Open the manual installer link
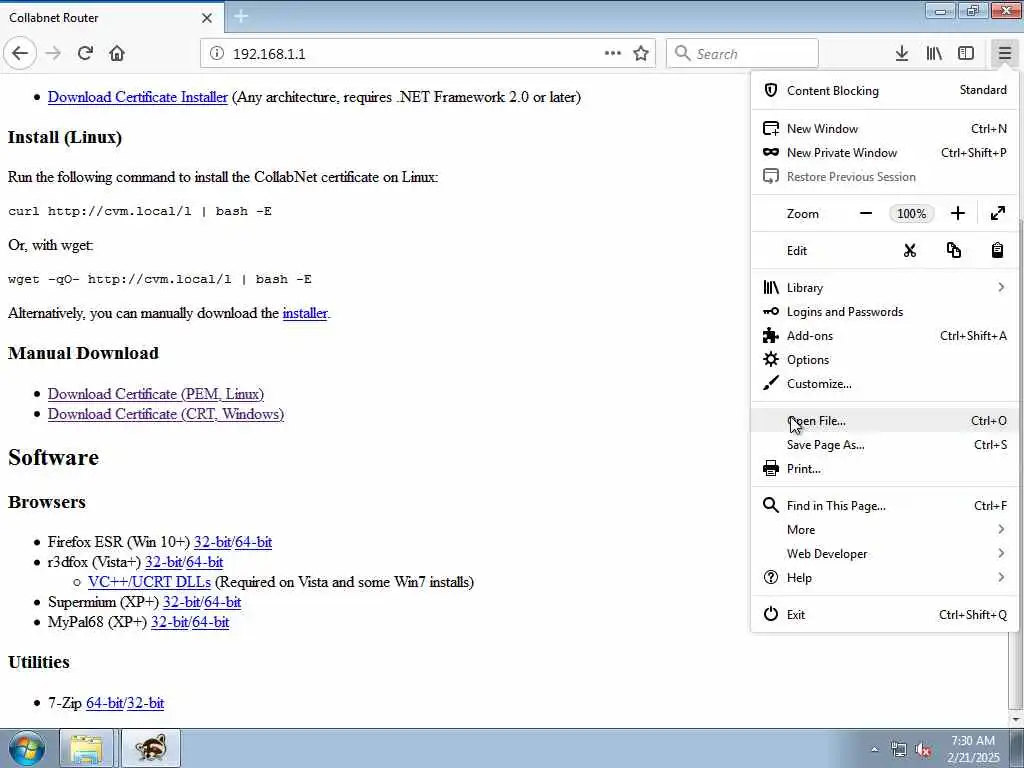 point(305,313)
